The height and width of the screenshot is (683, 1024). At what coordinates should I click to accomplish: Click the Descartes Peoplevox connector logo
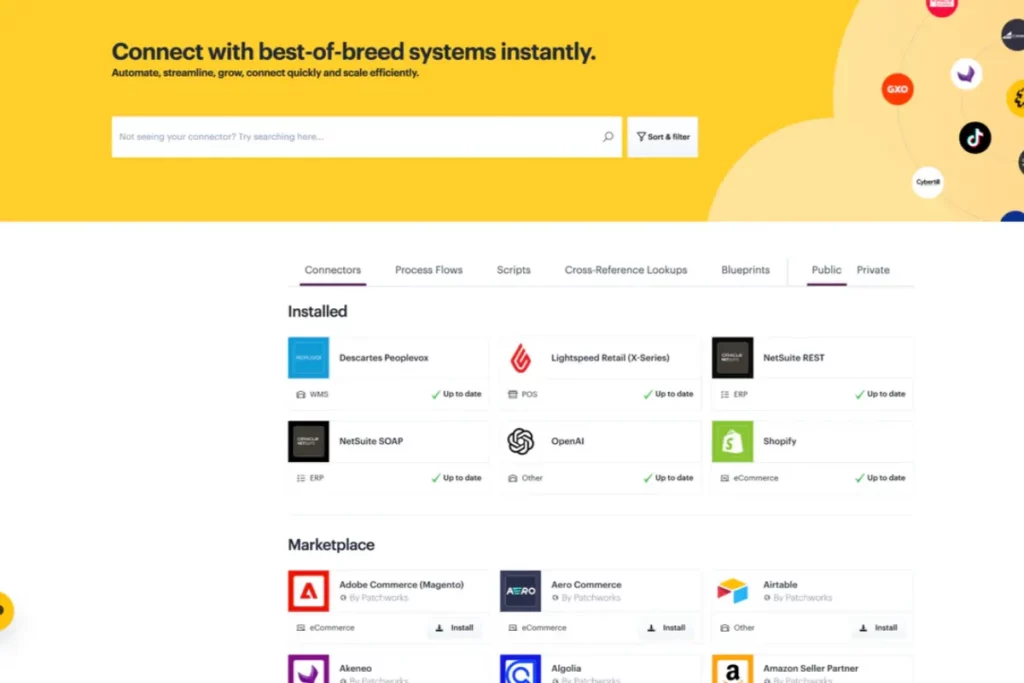(x=308, y=358)
